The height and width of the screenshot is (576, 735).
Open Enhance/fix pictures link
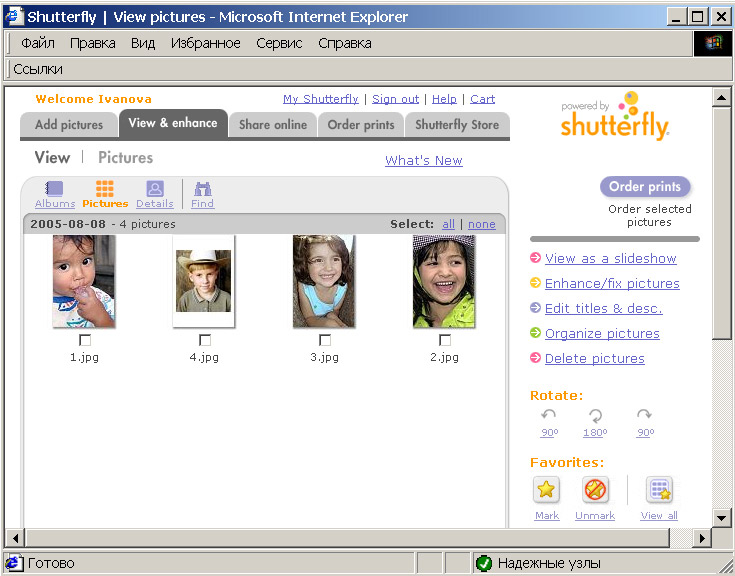612,283
